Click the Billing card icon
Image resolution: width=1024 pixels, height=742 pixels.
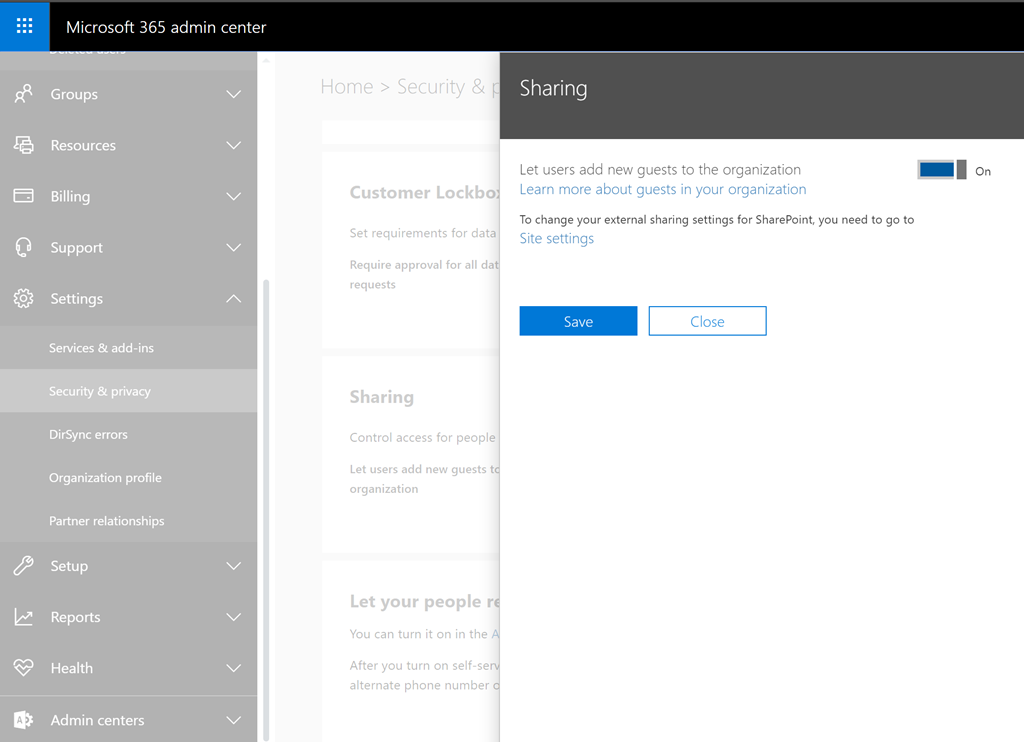pos(23,196)
